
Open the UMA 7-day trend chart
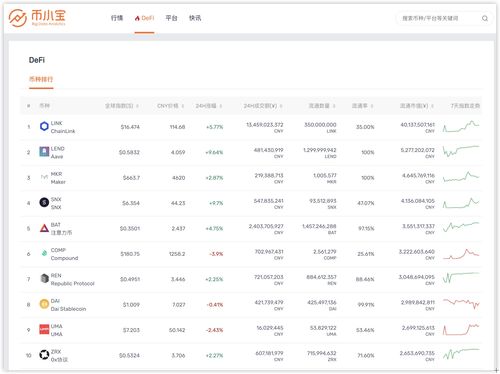pyautogui.click(x=461, y=329)
